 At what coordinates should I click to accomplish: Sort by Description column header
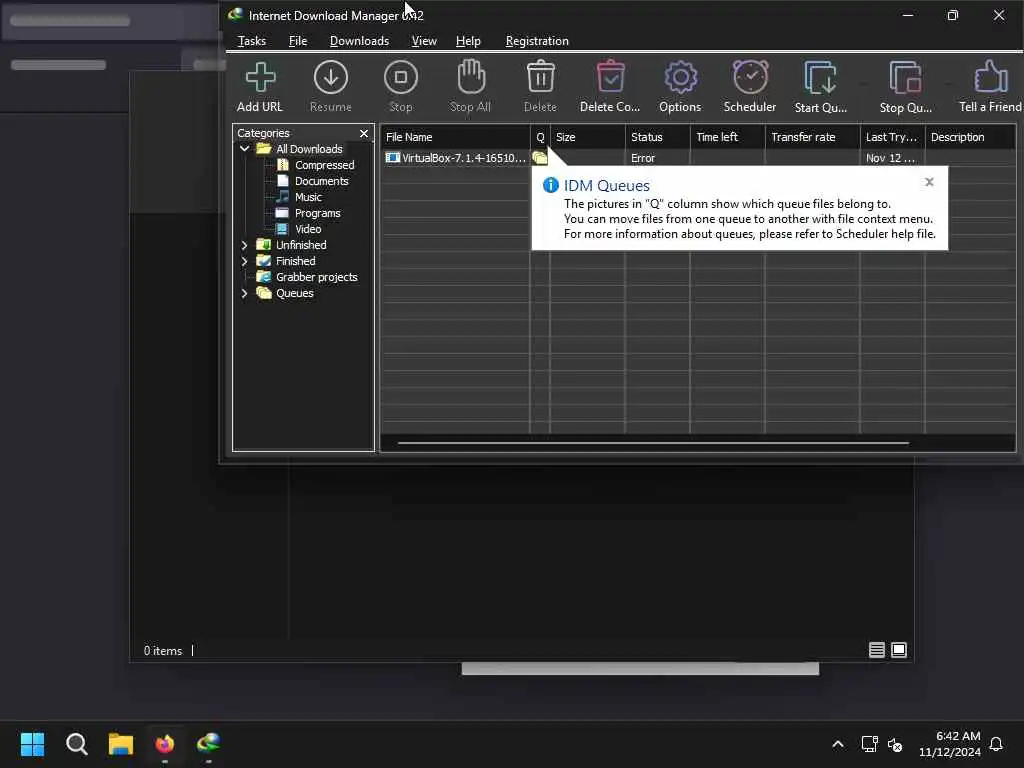coord(970,137)
